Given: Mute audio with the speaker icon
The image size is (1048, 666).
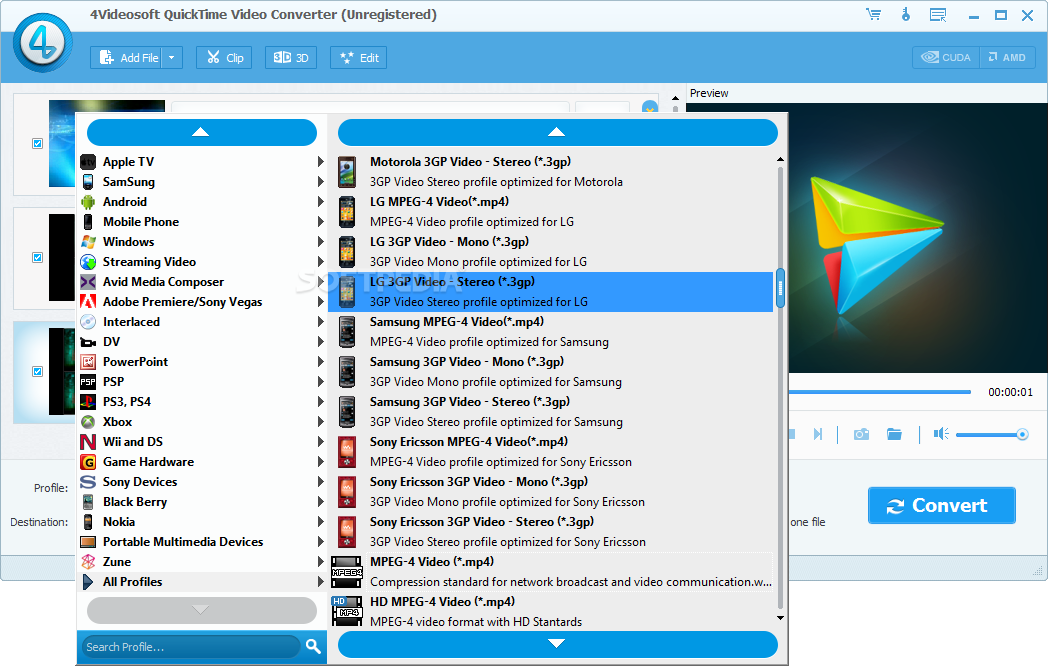Looking at the screenshot, I should click(x=941, y=434).
